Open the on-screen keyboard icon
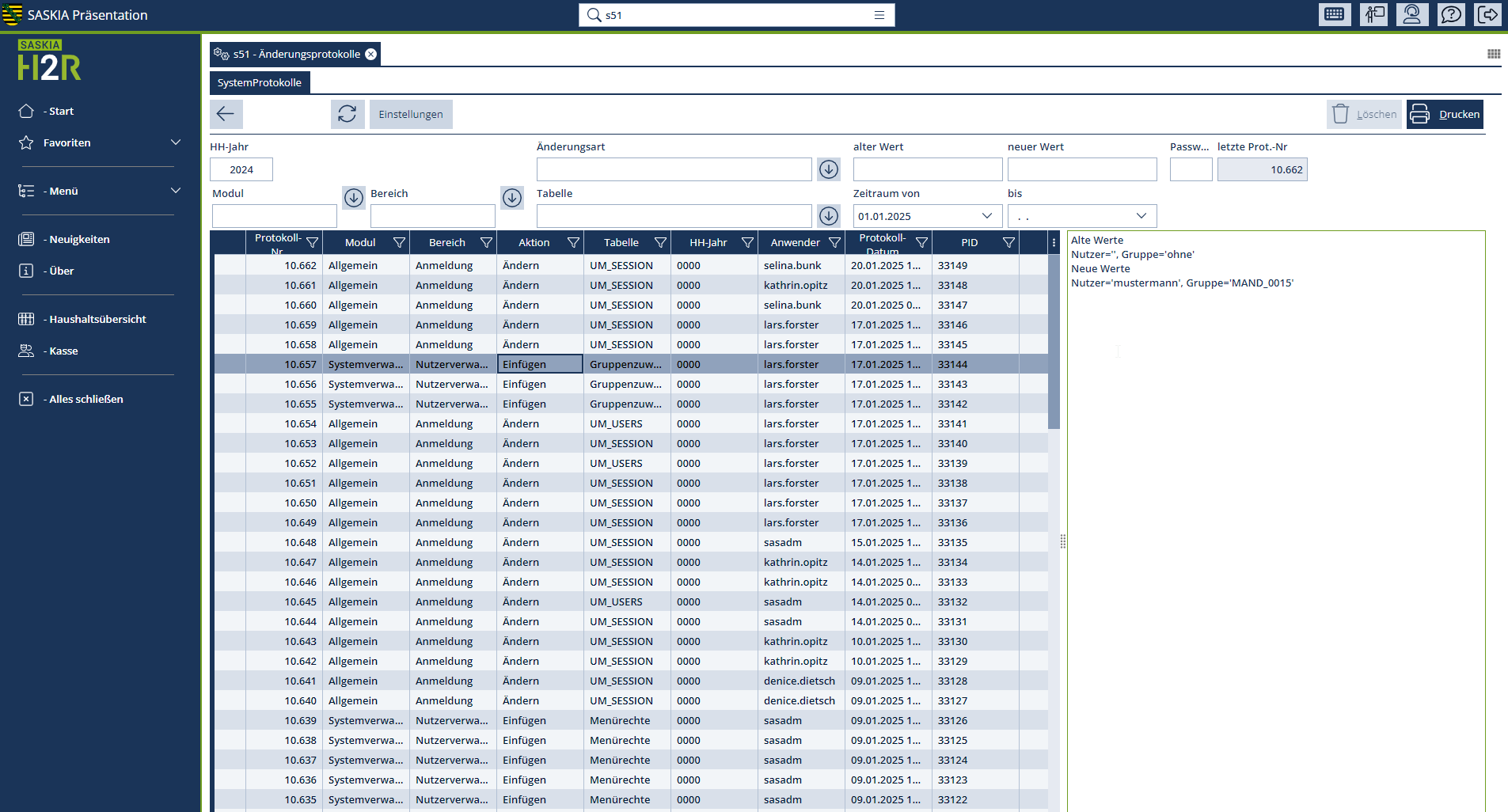The width and height of the screenshot is (1508, 812). 1335,14
